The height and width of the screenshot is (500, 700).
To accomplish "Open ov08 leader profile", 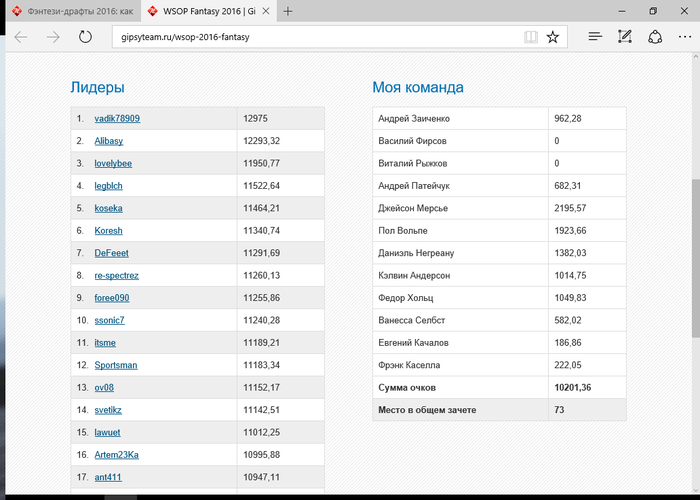I will point(104,388).
